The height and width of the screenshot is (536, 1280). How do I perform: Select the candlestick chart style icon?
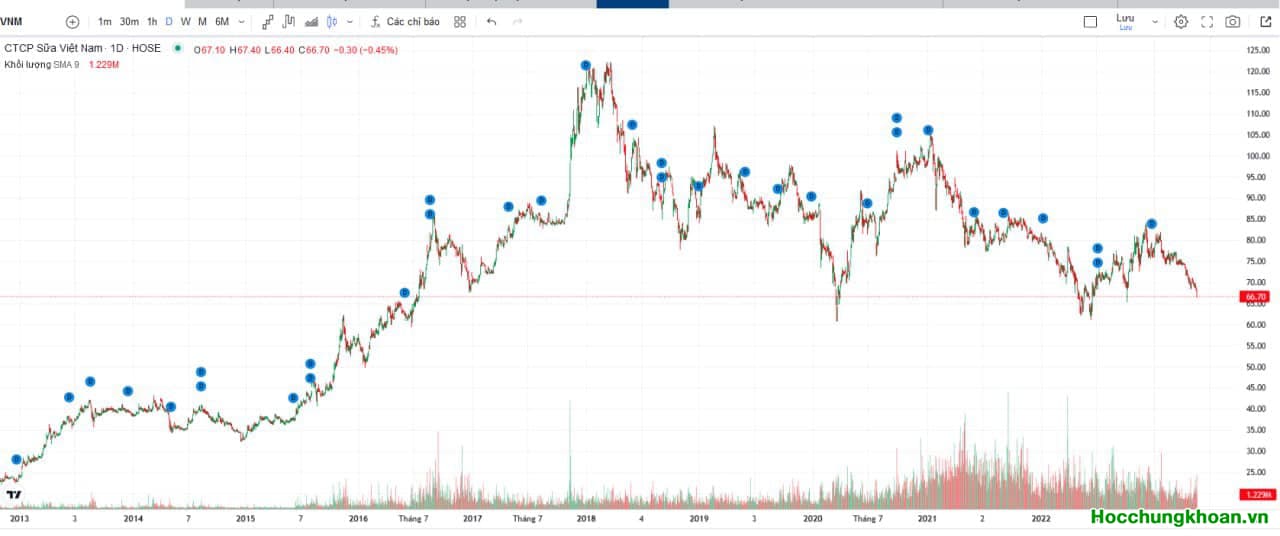[332, 22]
